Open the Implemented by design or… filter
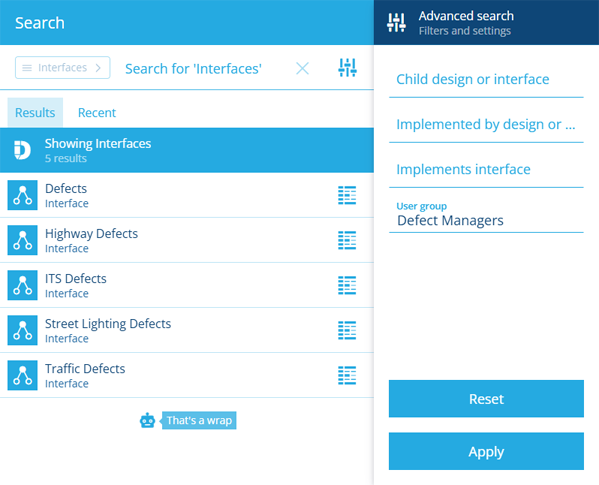 click(486, 124)
